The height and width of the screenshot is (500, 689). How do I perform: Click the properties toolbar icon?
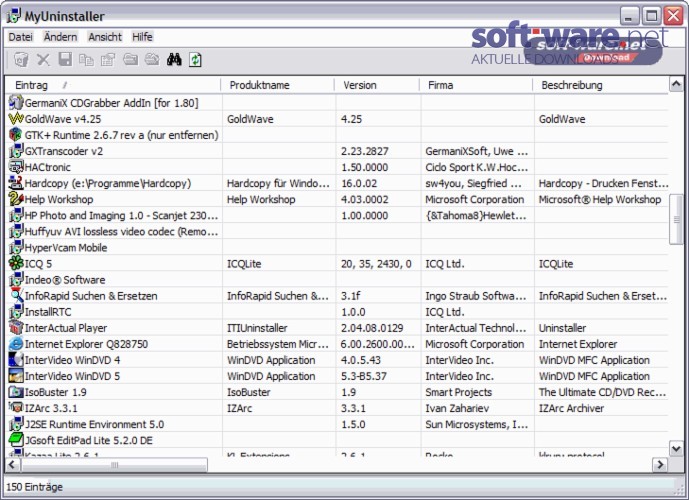[108, 59]
